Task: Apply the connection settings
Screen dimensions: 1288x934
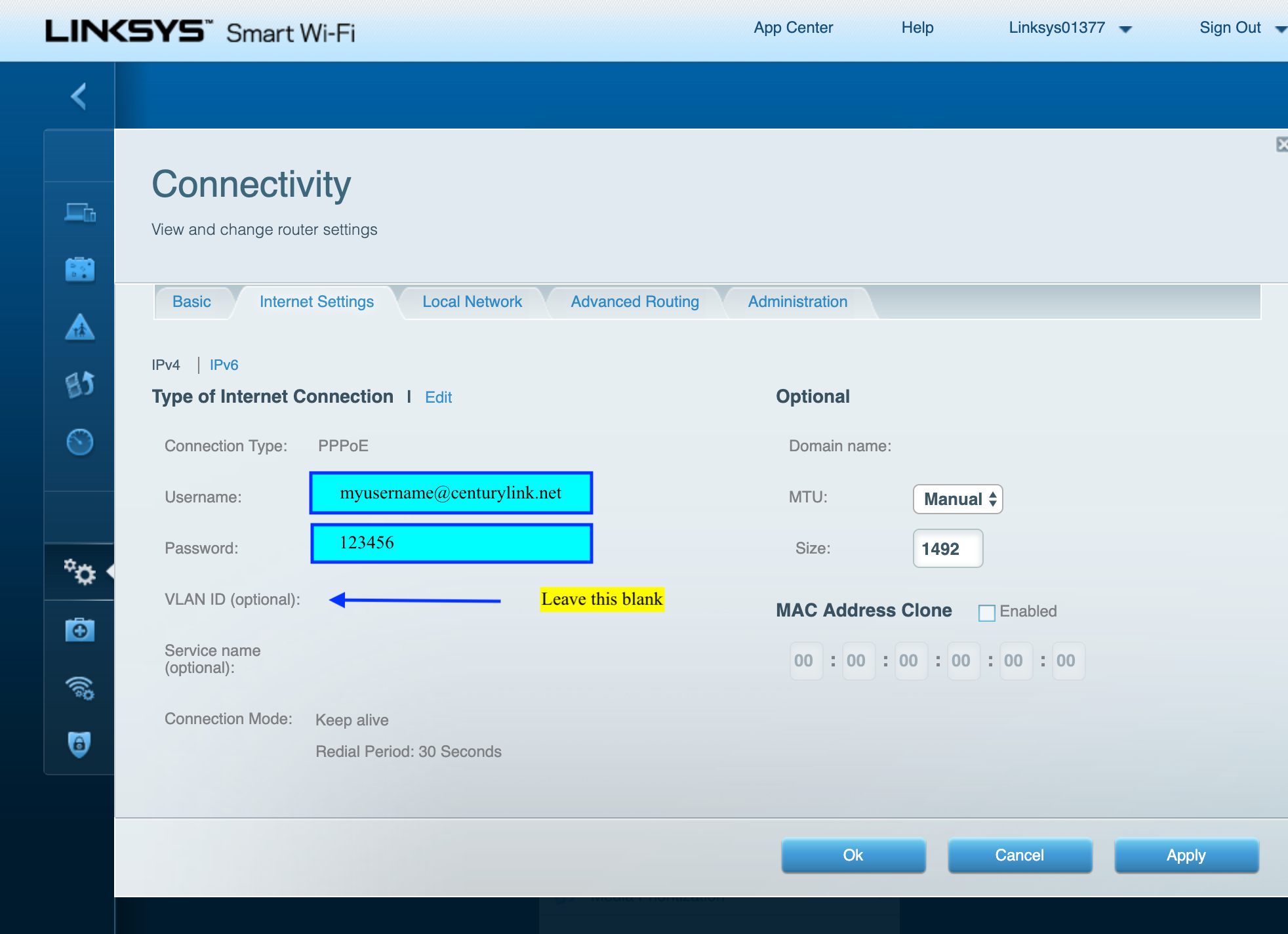Action: 1185,855
